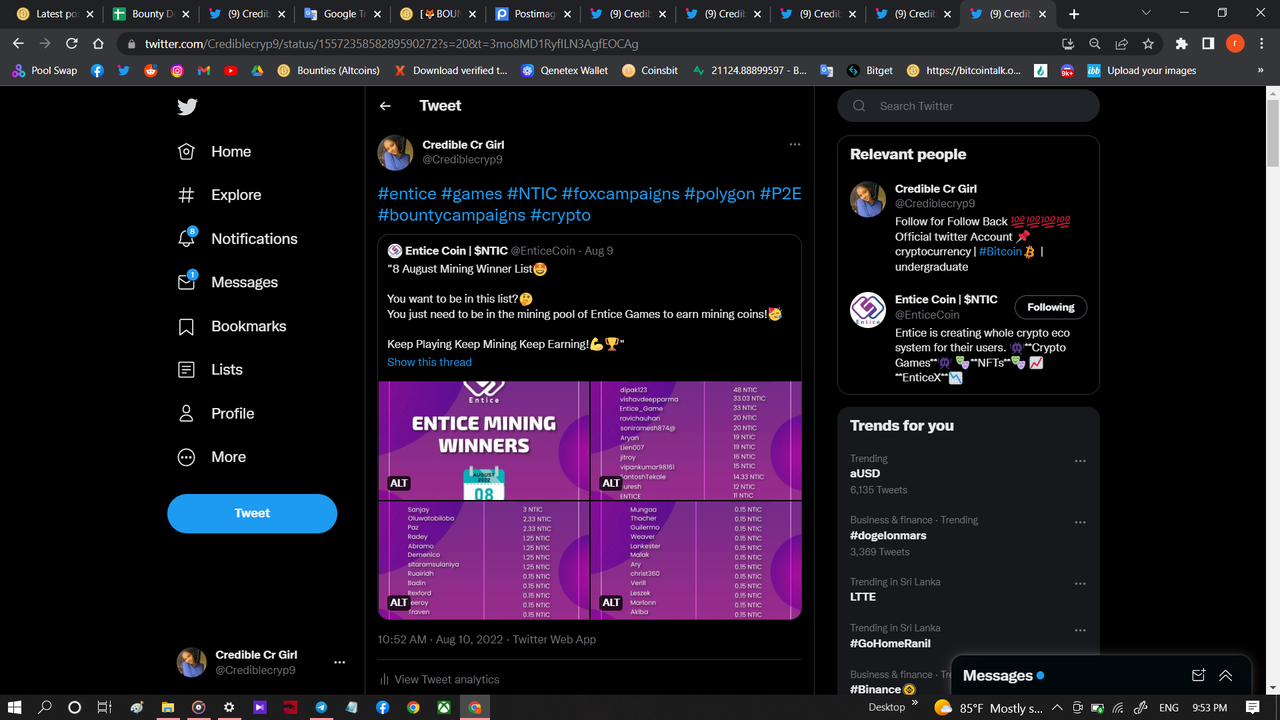Bookmark the current page with the star

click(x=1147, y=44)
